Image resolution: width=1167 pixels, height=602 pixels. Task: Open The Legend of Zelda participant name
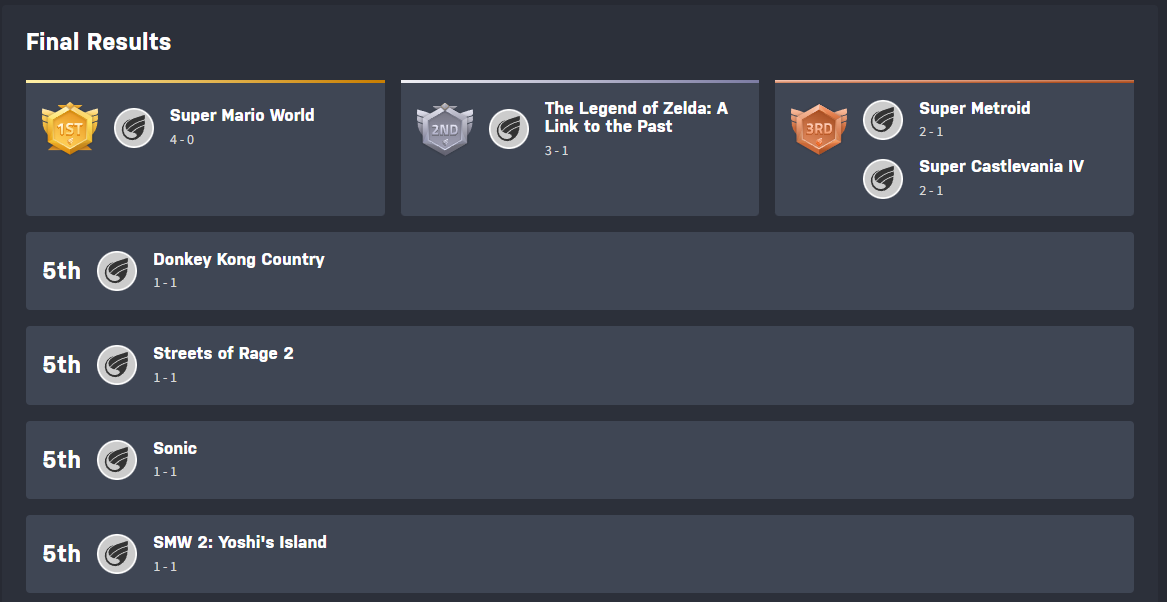636,117
